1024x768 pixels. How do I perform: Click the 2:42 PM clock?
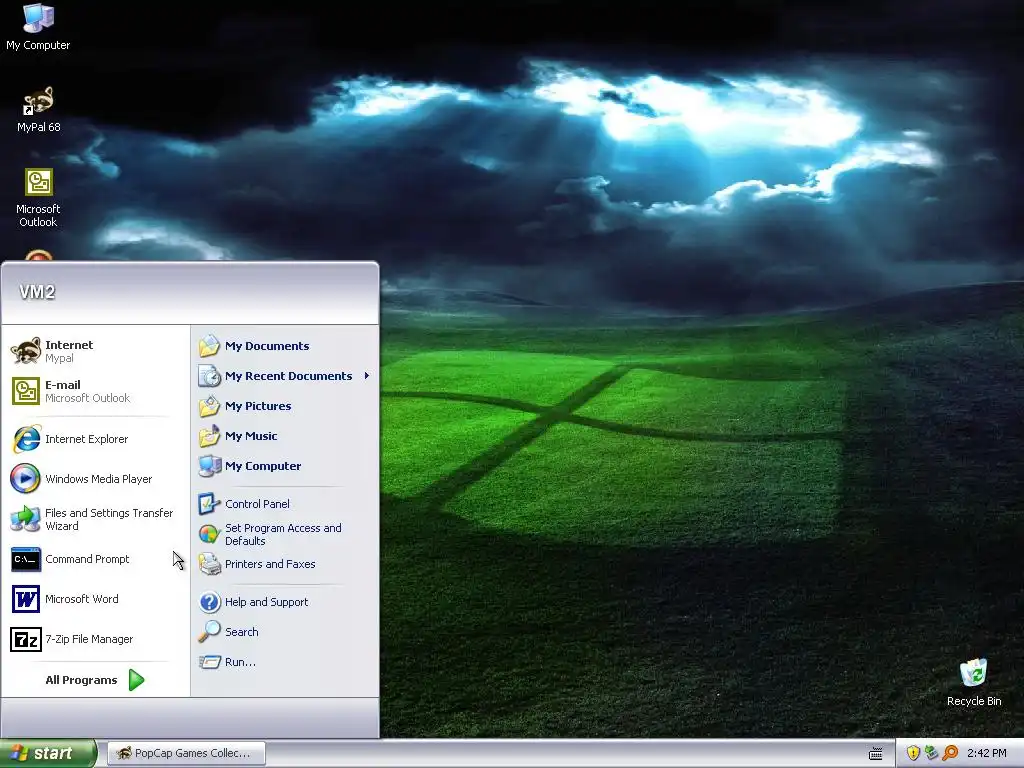click(x=986, y=753)
